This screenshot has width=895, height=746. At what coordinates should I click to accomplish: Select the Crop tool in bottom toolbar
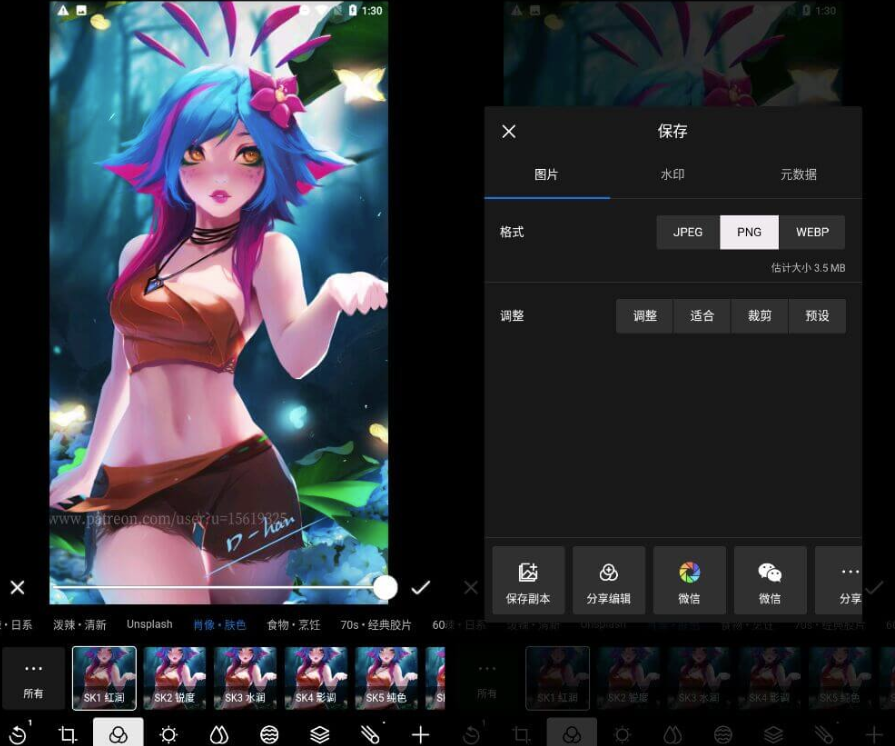coord(67,734)
